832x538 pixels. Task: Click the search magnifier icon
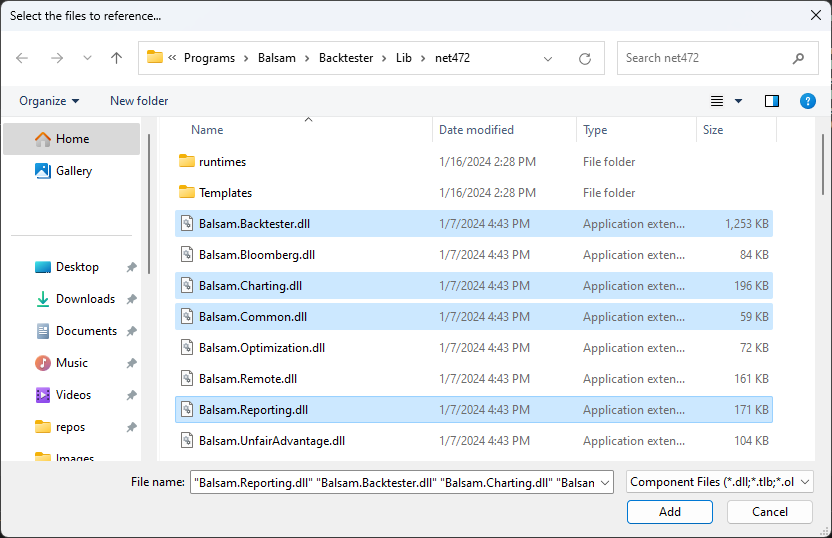[798, 58]
